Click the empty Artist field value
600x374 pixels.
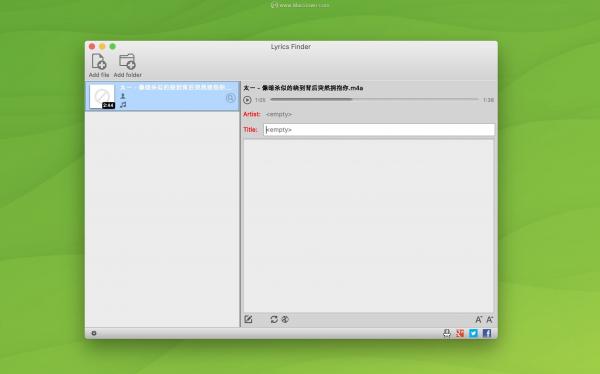pyautogui.click(x=279, y=114)
